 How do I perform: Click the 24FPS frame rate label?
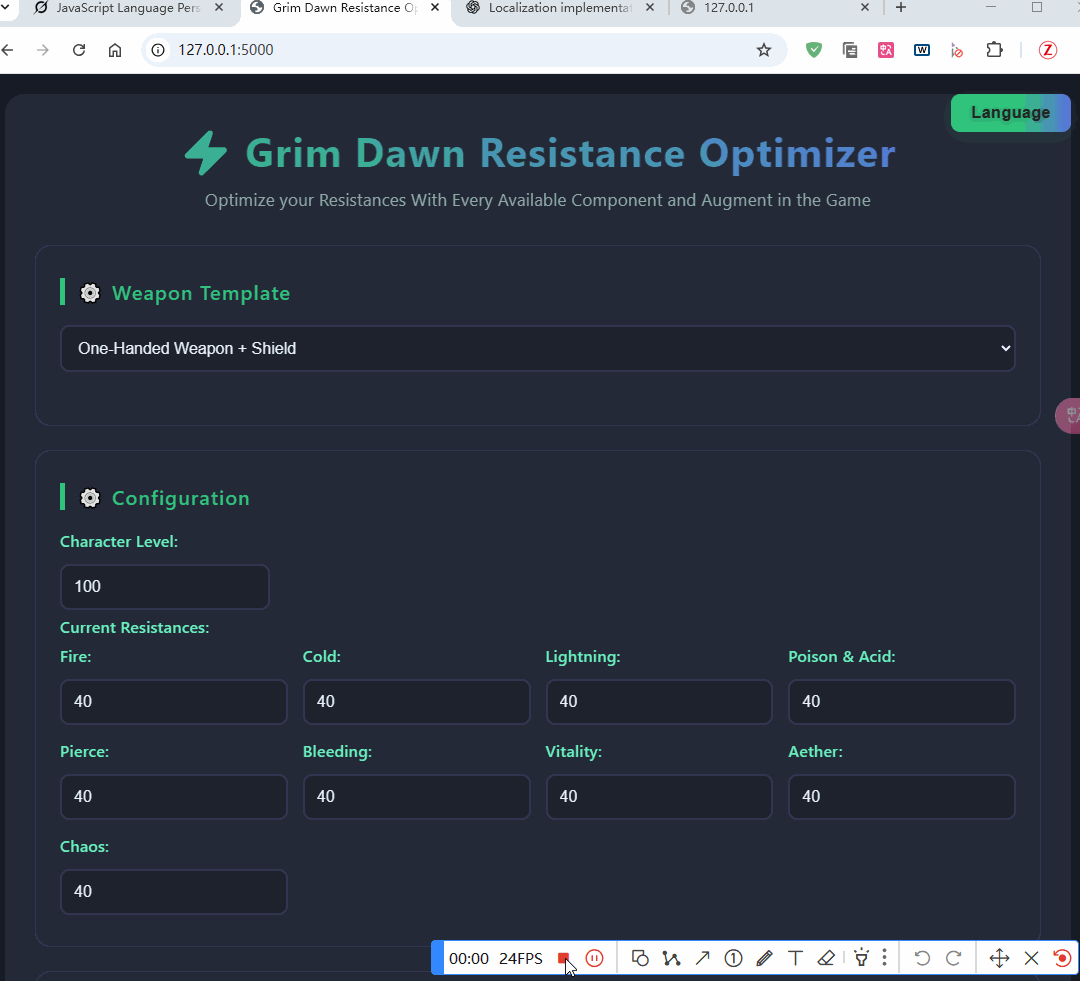pos(521,958)
